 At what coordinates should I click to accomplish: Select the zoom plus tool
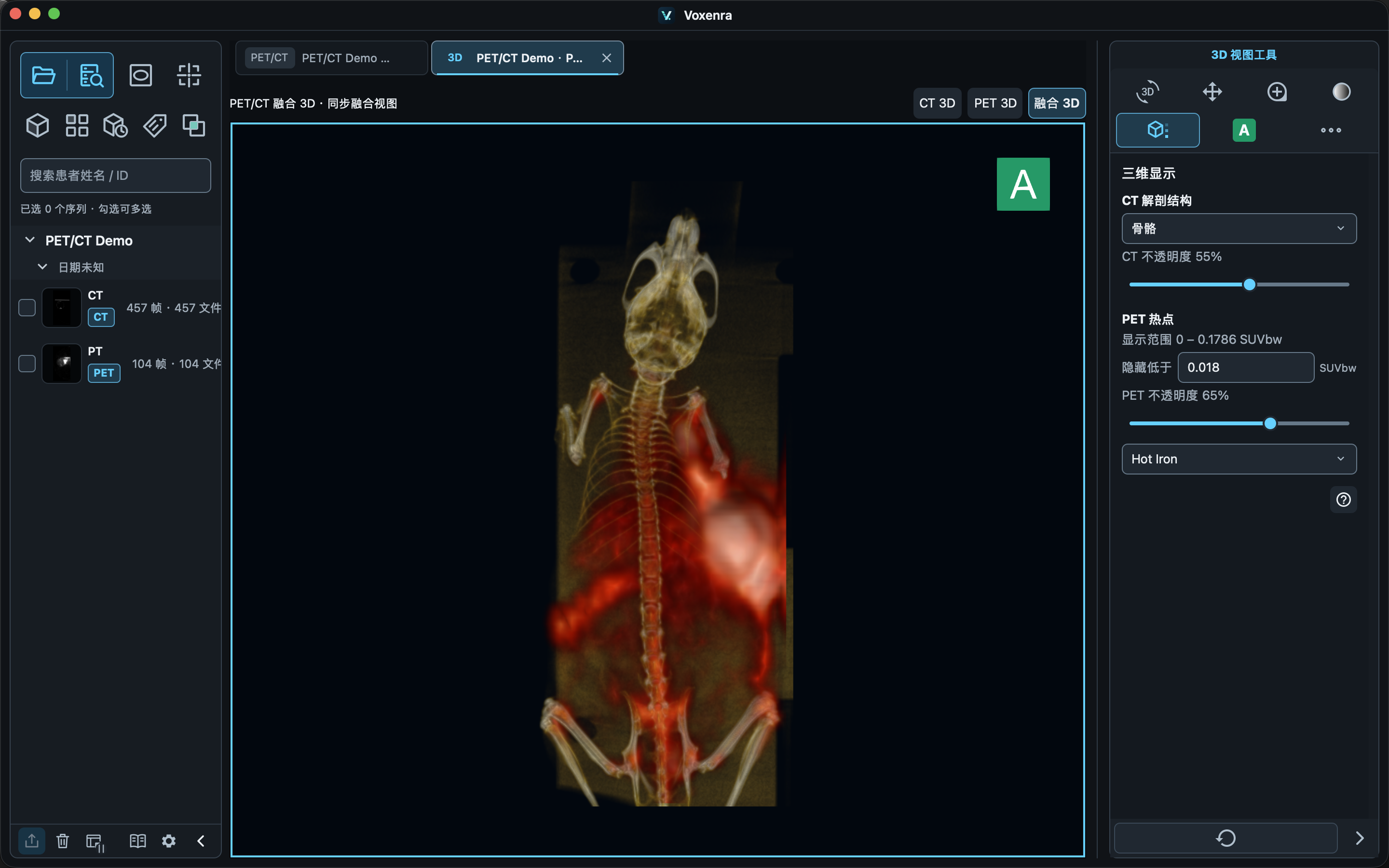[1277, 91]
